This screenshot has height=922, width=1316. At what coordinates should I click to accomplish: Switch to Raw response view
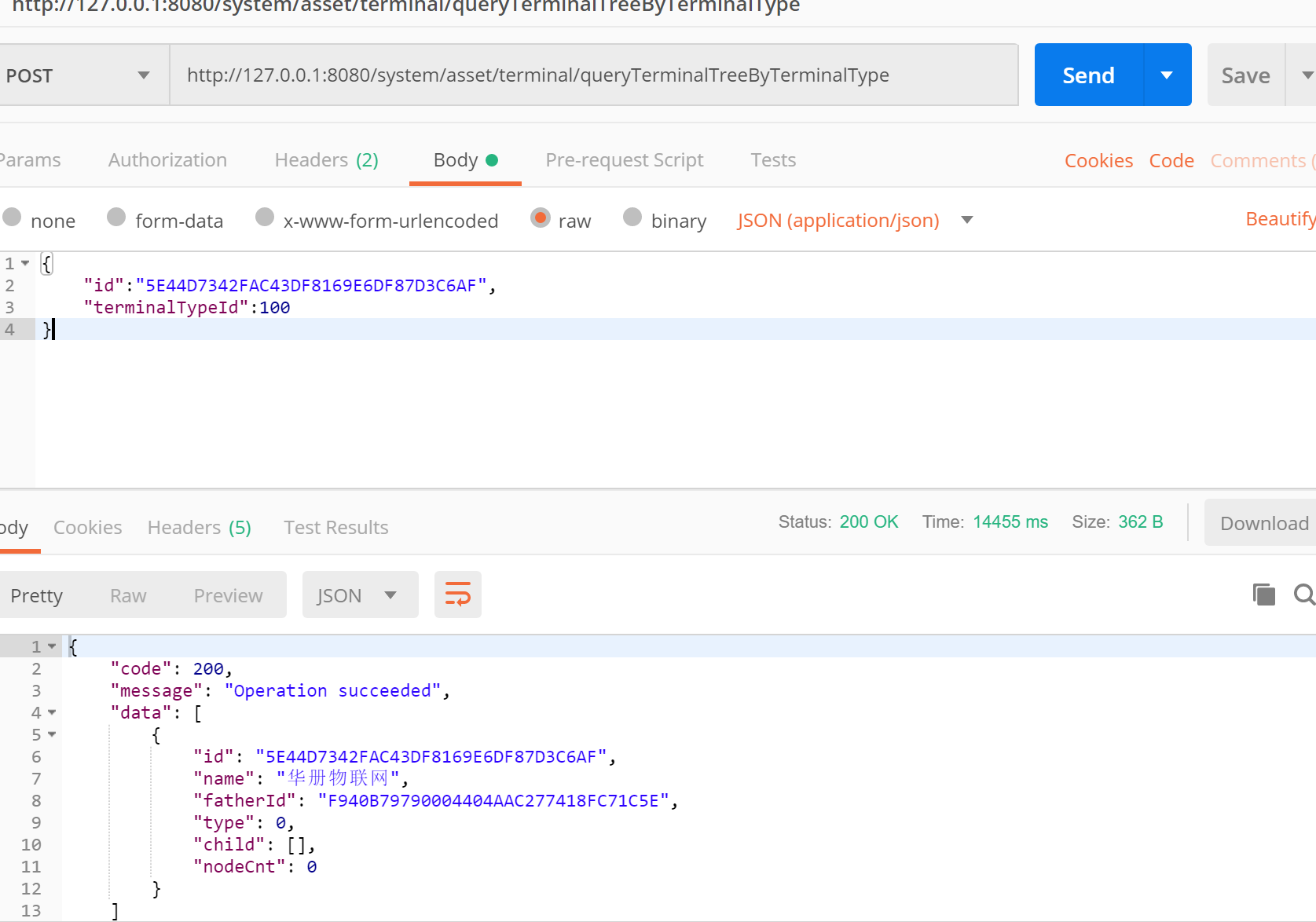[128, 595]
